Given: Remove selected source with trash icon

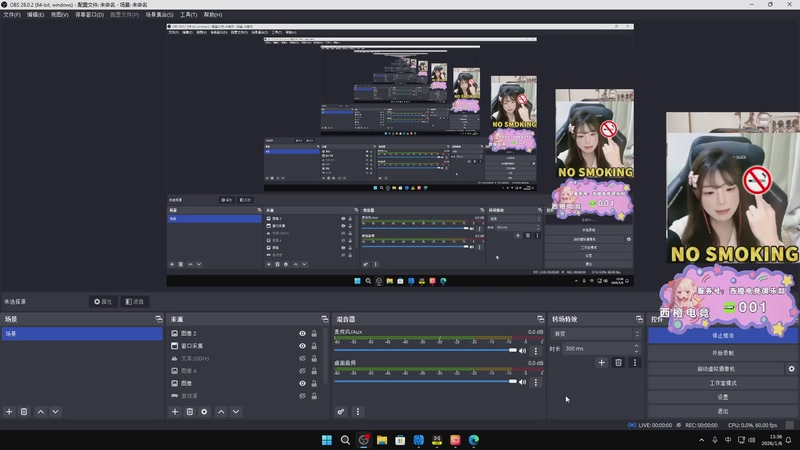Looking at the screenshot, I should point(190,412).
